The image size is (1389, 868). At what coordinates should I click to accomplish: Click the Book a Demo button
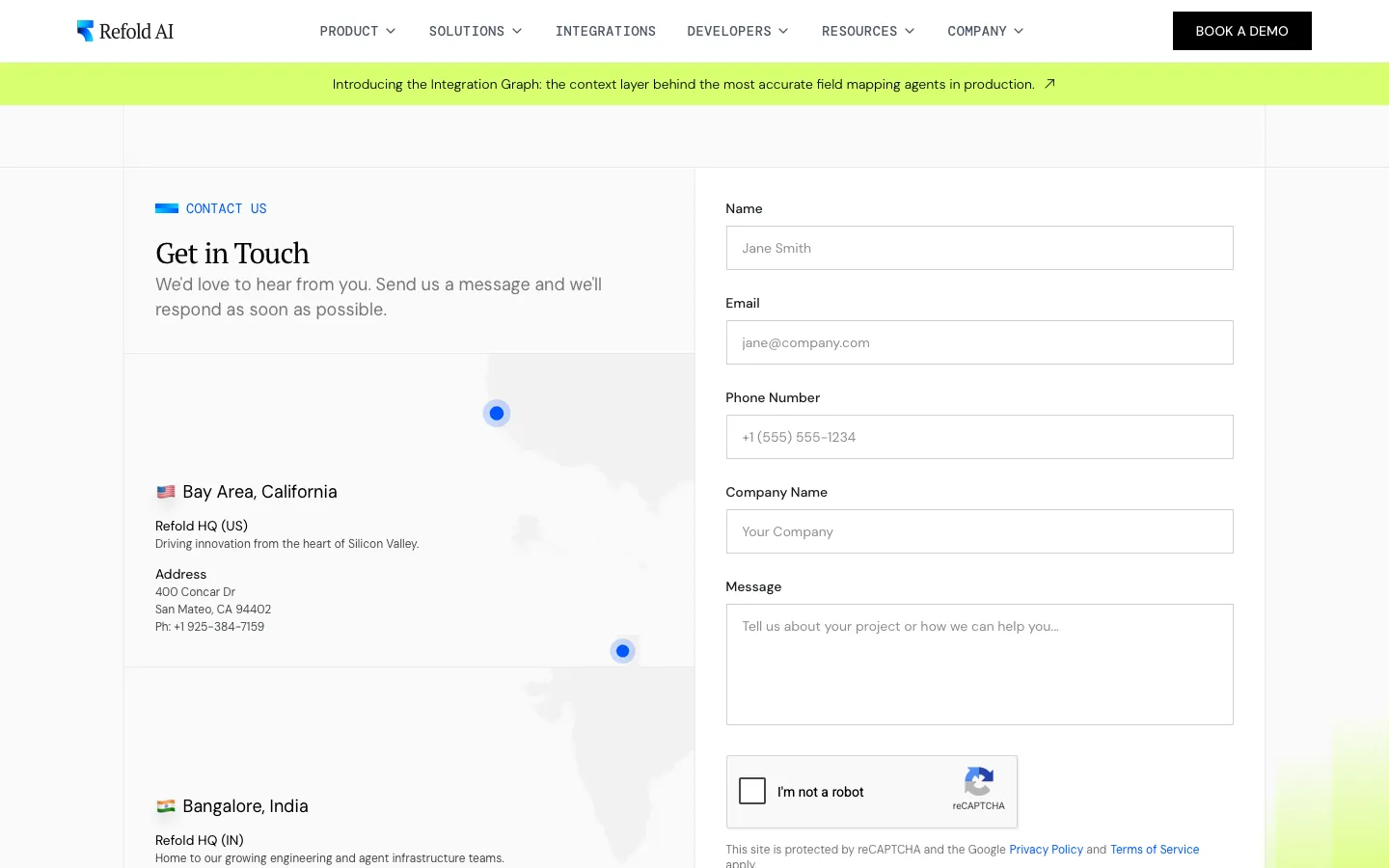[1242, 31]
